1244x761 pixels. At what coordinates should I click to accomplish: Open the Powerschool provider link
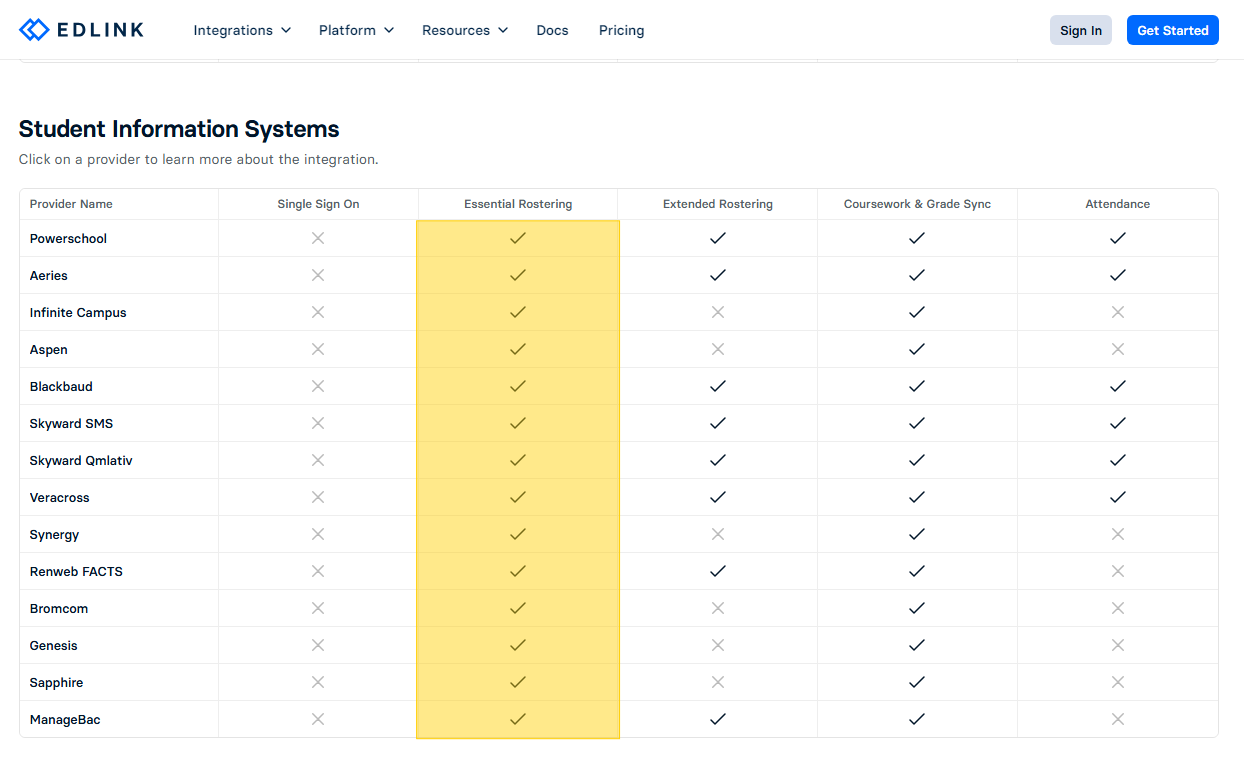68,238
